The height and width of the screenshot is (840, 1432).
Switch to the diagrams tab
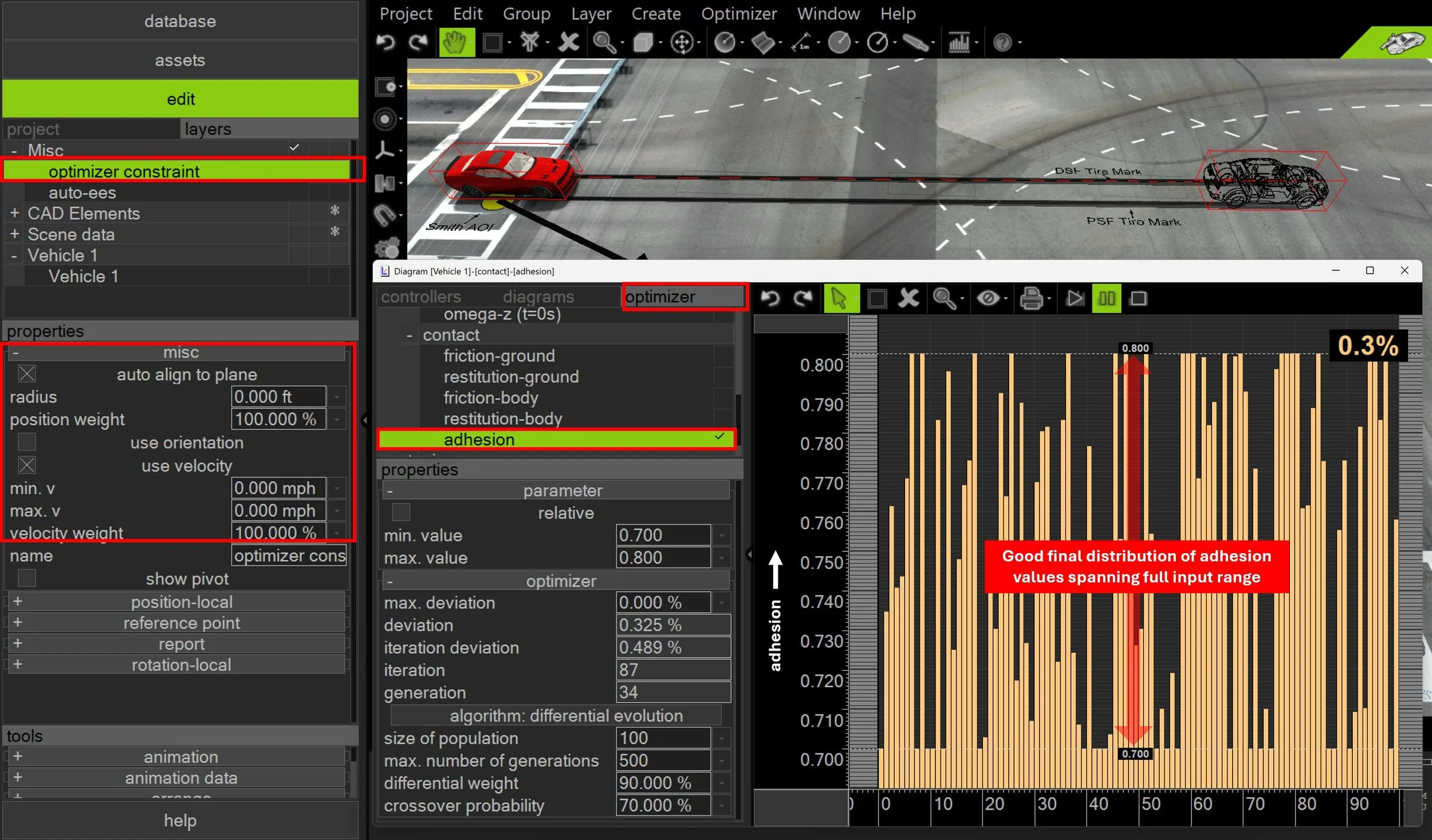538,297
